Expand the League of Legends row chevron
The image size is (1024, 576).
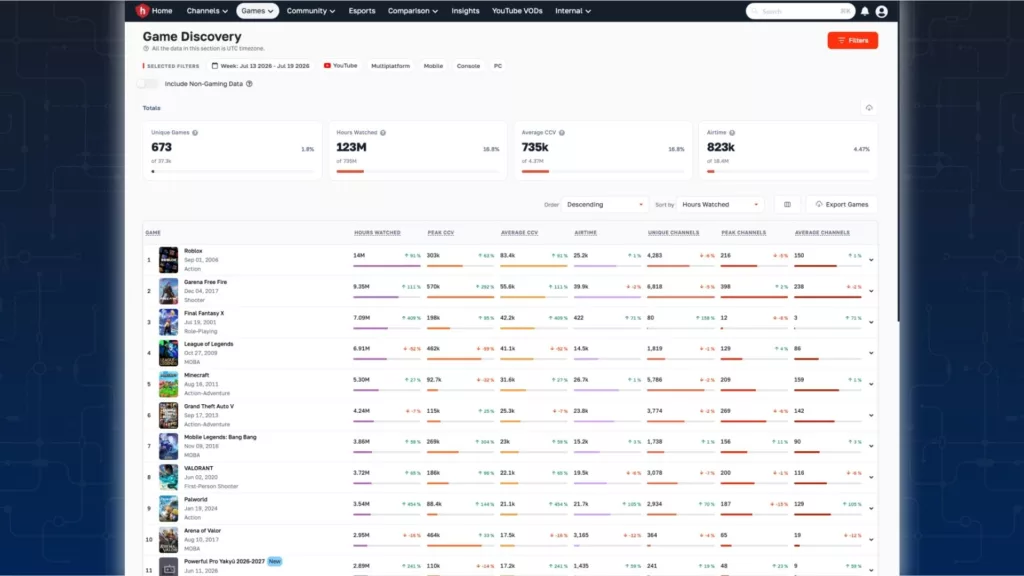pyautogui.click(x=871, y=353)
